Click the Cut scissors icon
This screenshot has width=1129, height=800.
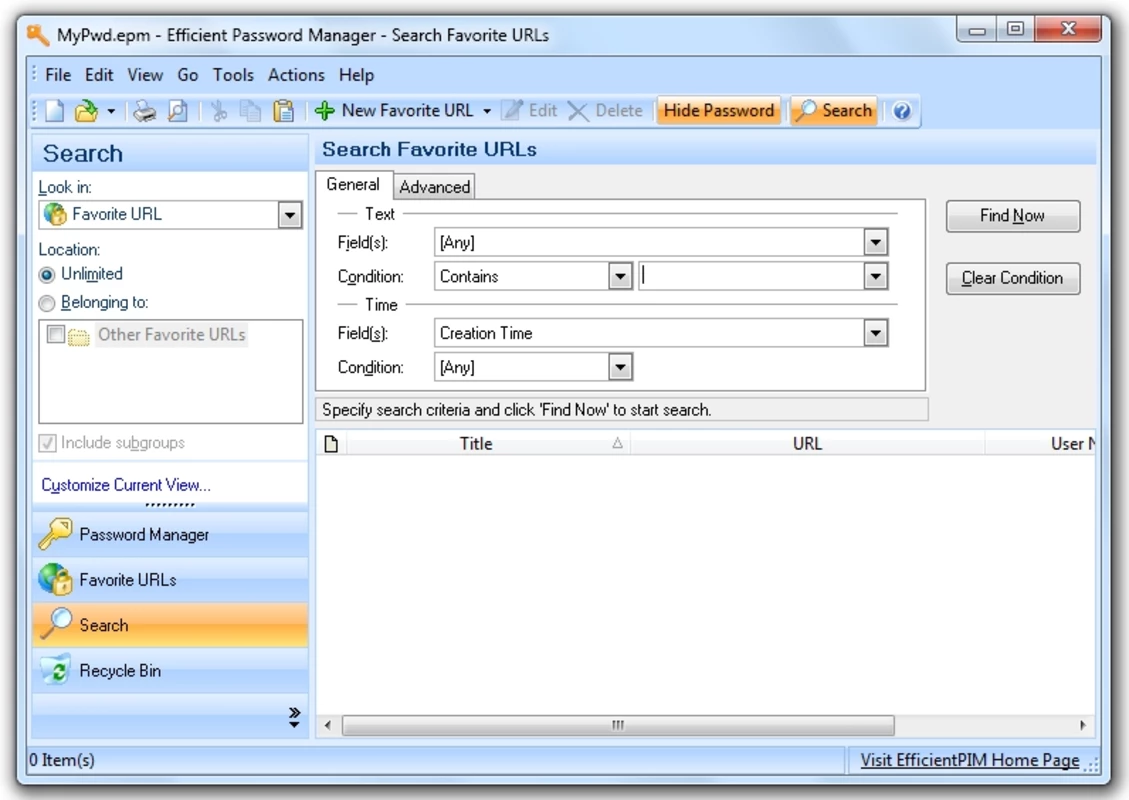click(219, 111)
